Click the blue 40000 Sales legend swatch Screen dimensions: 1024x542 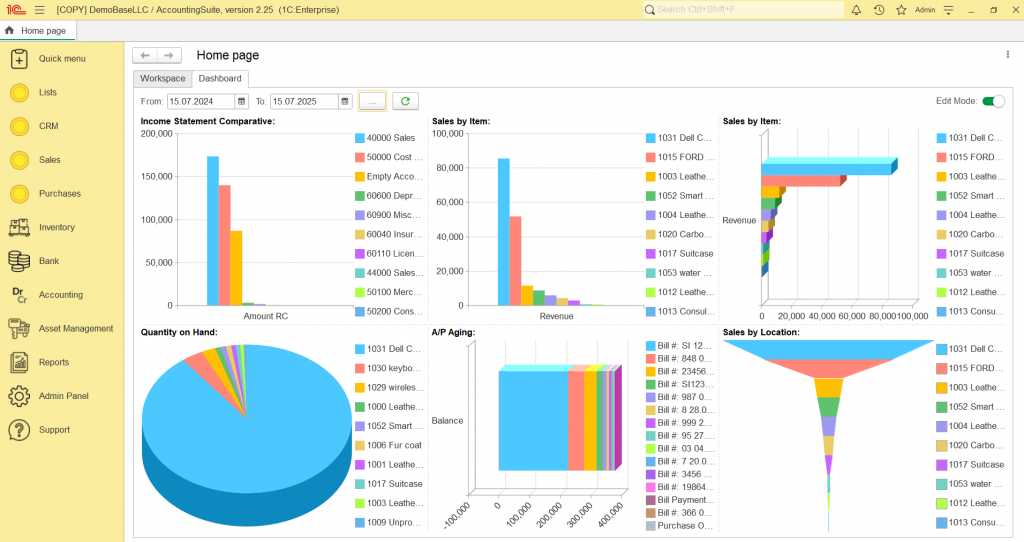click(359, 139)
